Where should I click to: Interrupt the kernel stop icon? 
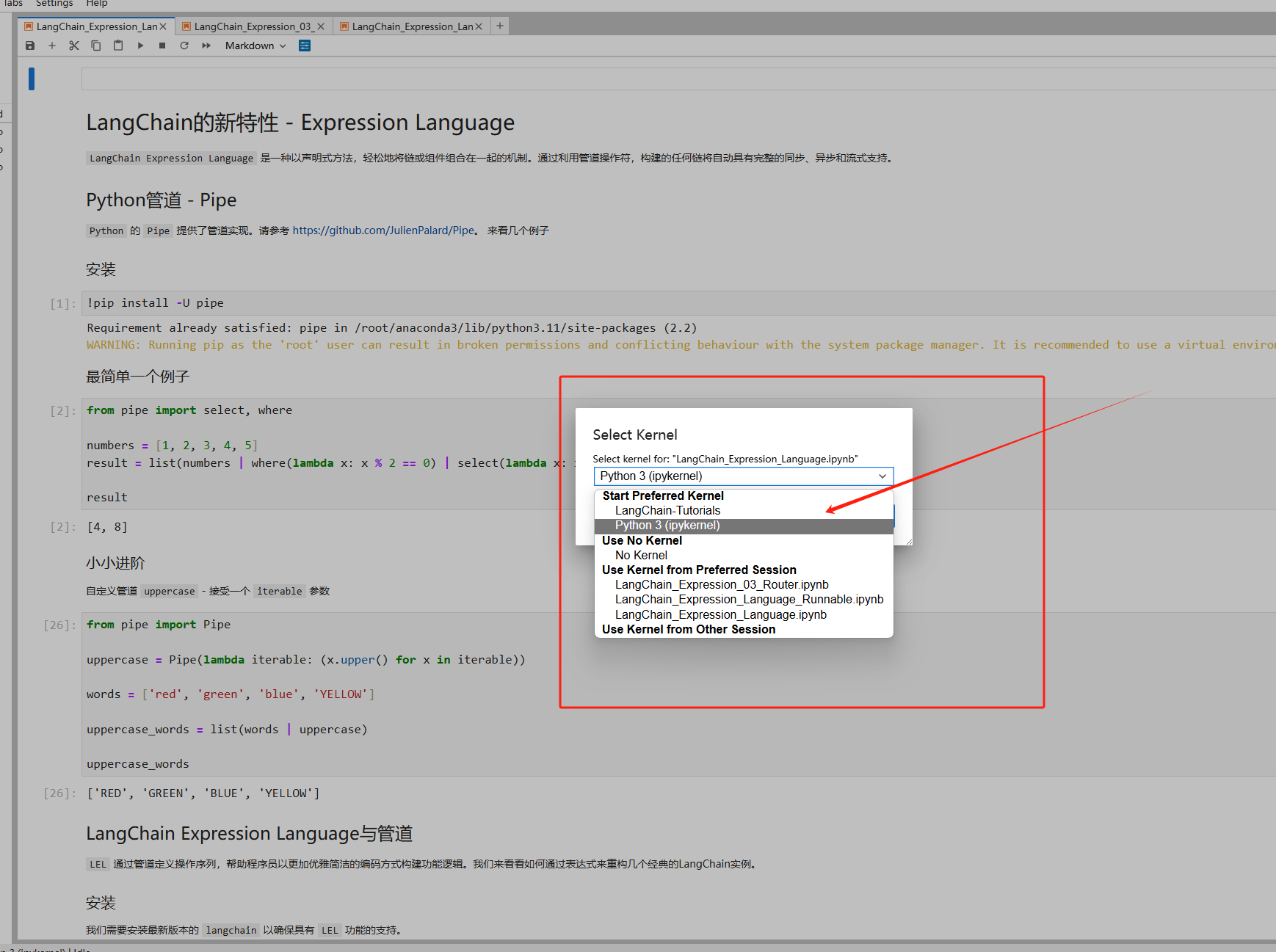click(162, 46)
